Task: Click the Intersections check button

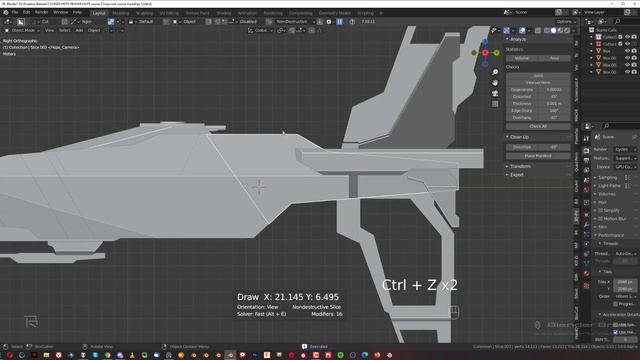Action: 538,82
